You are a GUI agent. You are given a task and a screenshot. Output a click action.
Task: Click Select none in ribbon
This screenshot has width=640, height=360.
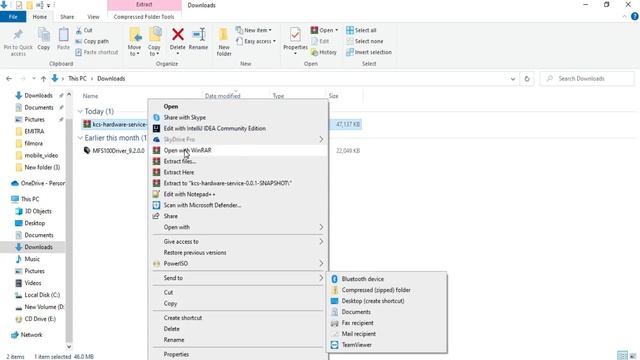click(x=364, y=41)
